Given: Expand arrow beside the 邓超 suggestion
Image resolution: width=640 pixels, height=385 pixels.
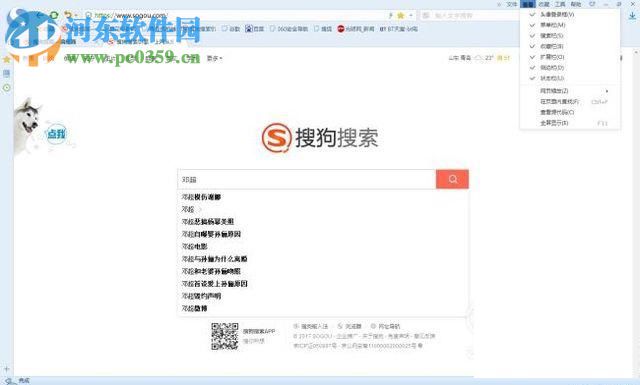Looking at the screenshot, I should [x=200, y=209].
